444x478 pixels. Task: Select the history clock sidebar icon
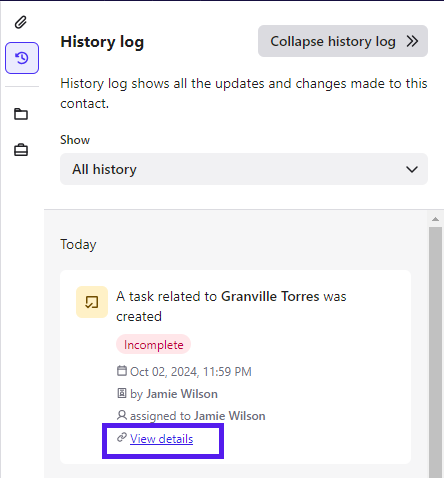[x=22, y=58]
